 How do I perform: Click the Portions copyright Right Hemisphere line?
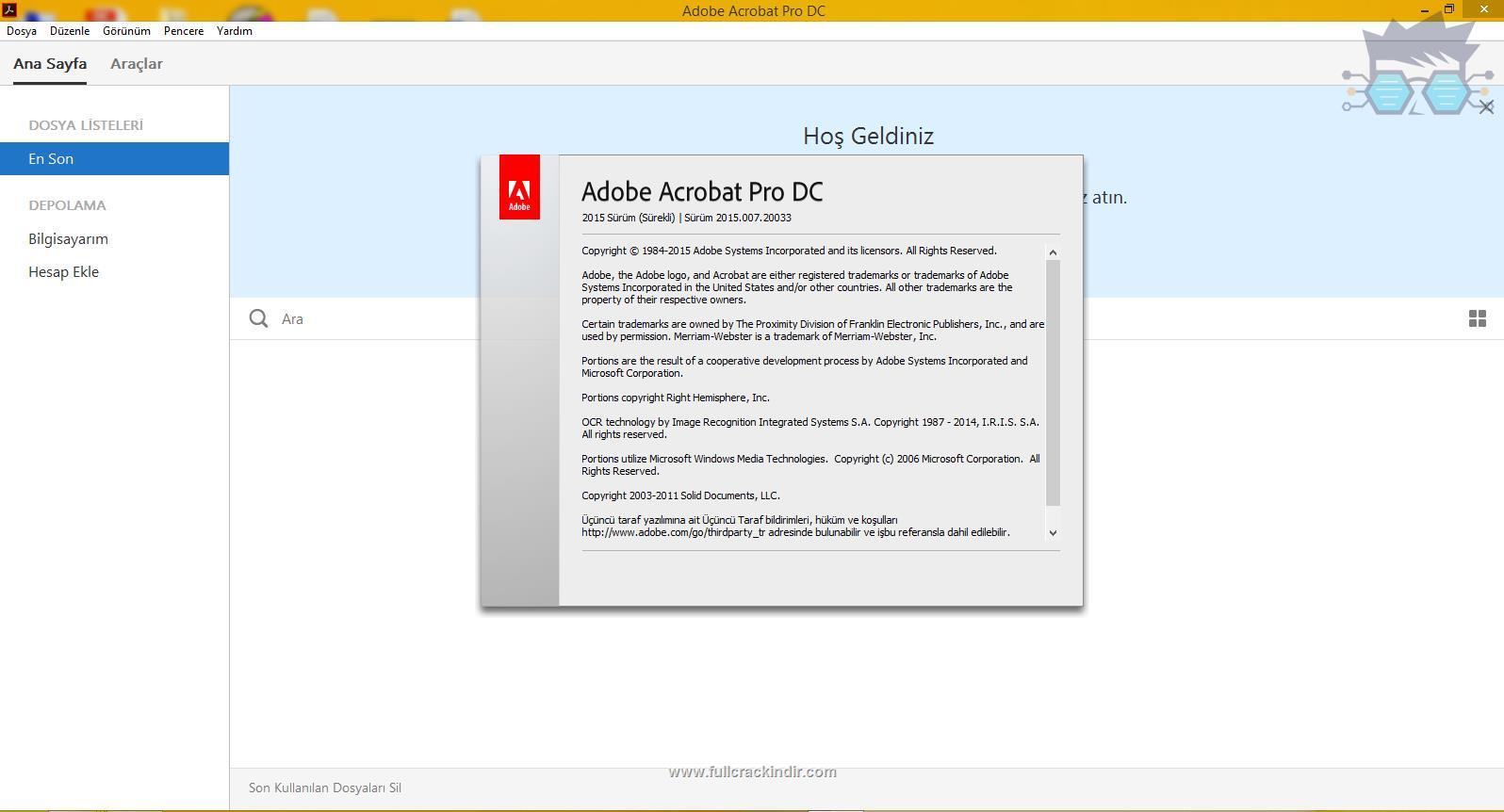676,398
